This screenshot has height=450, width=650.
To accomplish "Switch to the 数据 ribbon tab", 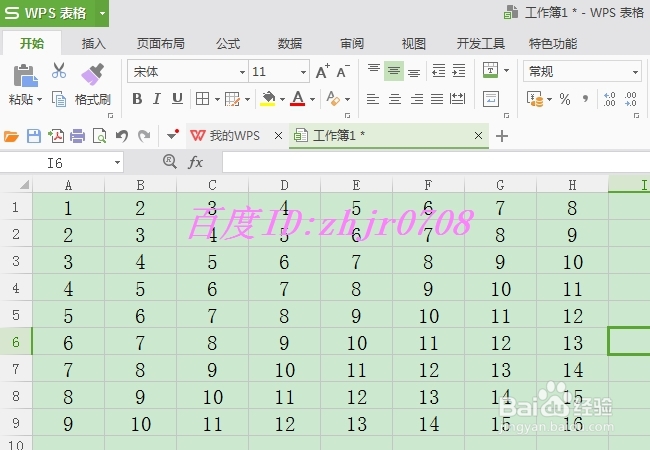I will point(290,43).
